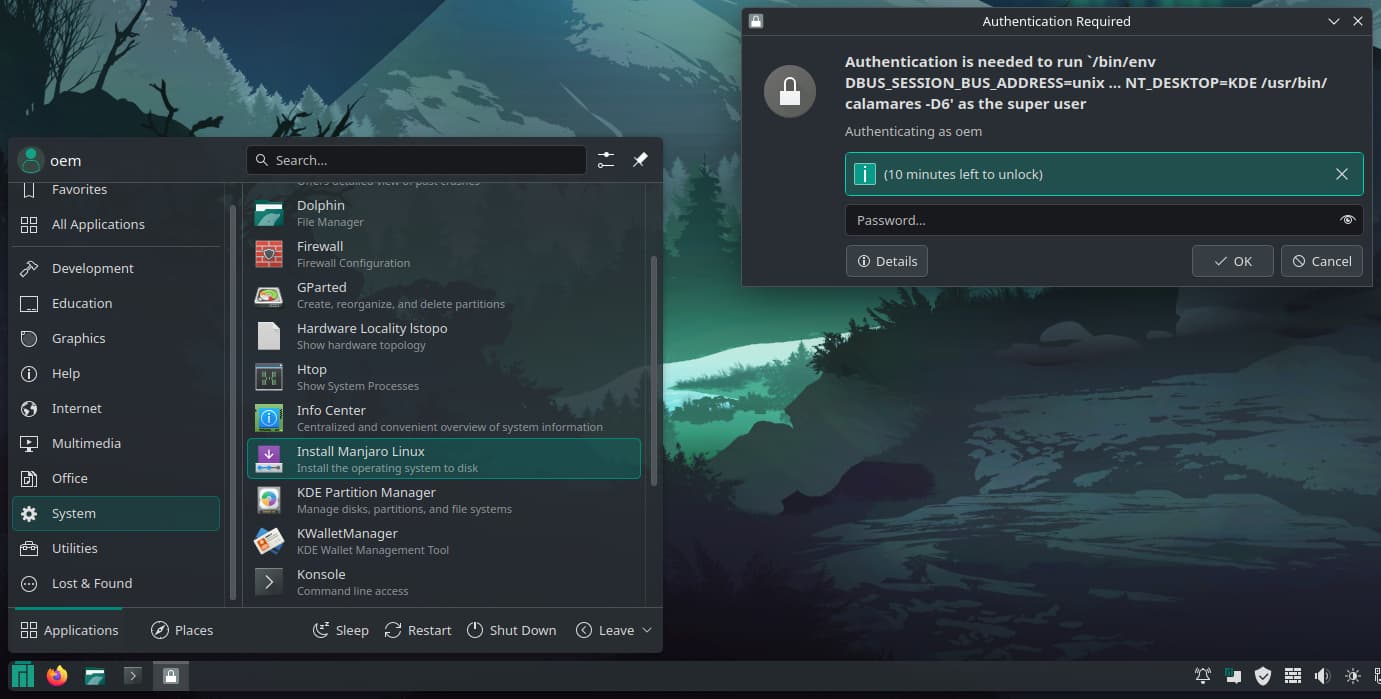Click the oem user avatar
This screenshot has width=1381, height=699.
31,160
